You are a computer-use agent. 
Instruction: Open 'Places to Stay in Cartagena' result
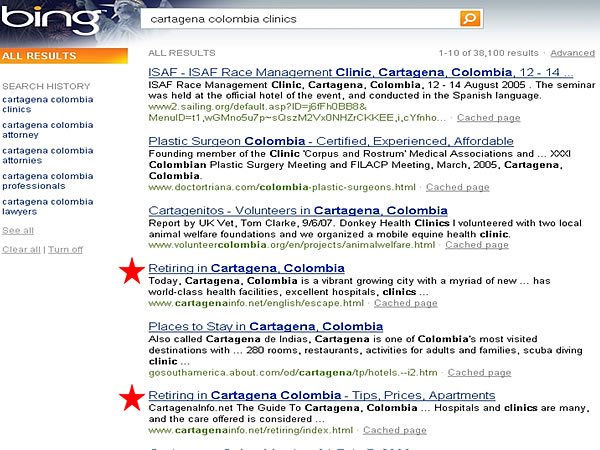265,327
